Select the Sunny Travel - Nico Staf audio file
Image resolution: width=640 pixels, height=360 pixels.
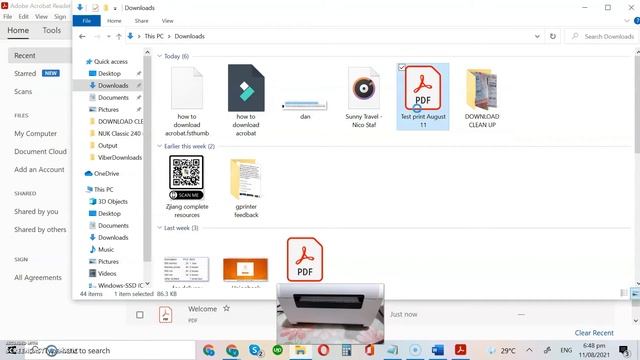point(364,97)
